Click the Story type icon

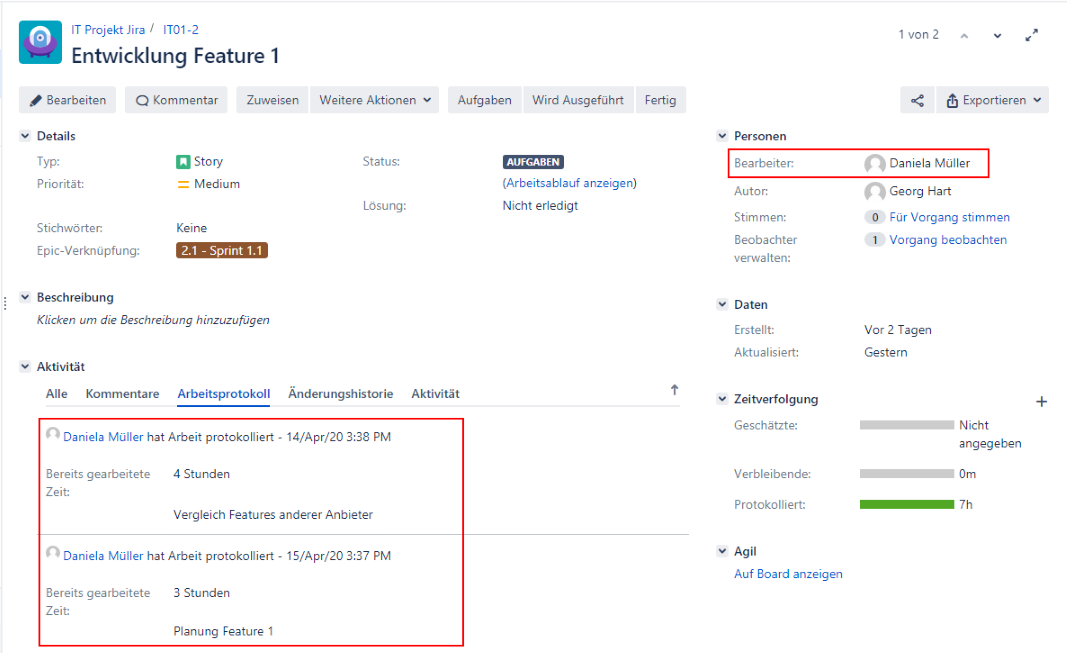click(x=183, y=162)
